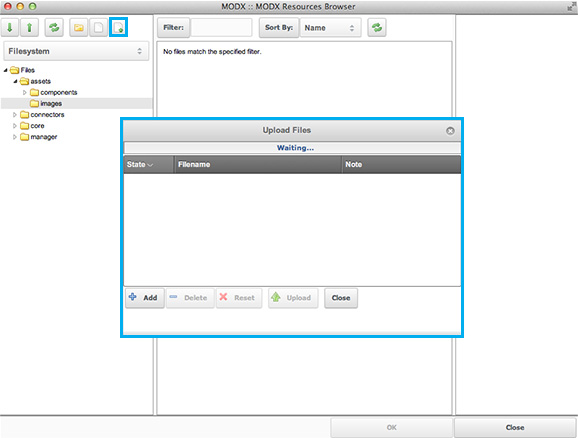The image size is (578, 438).
Task: Sort by the State column header
Action: click(149, 164)
